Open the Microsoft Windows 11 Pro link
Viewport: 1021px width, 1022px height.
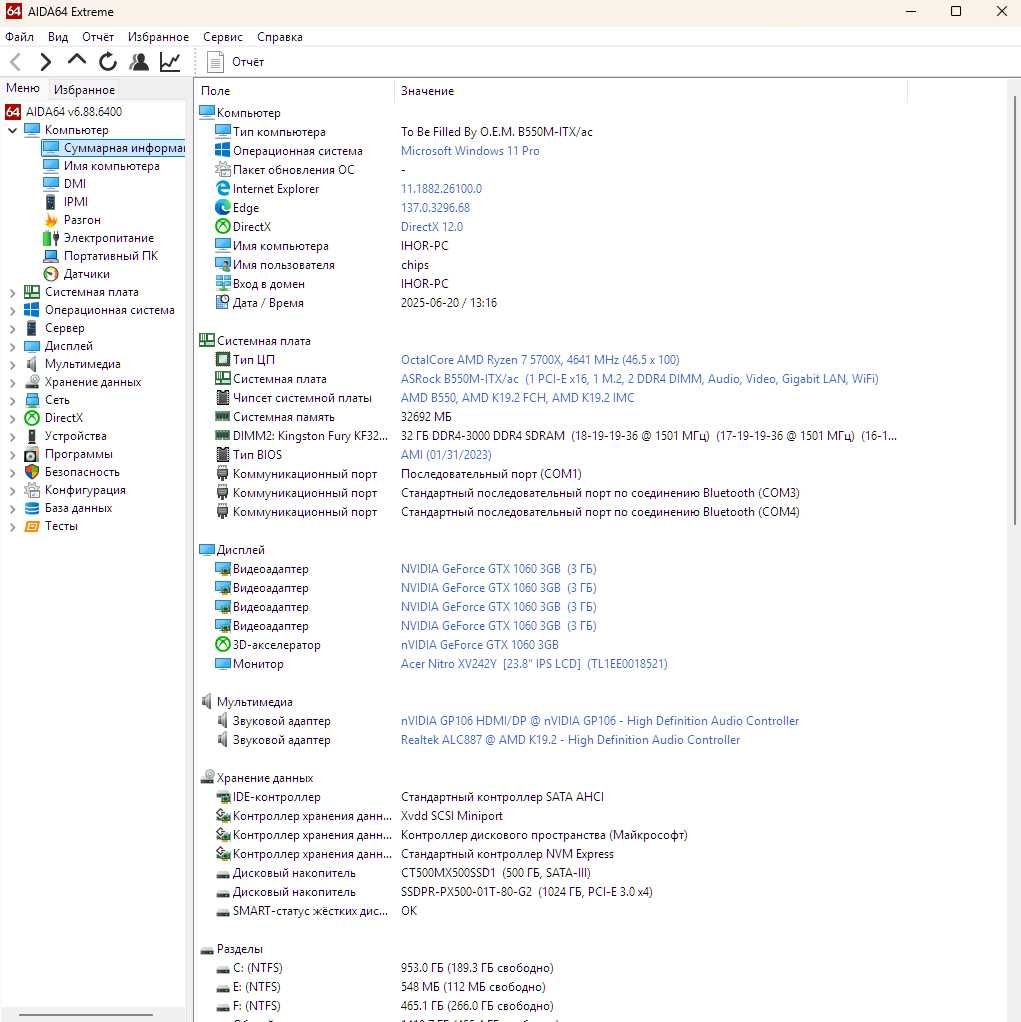point(470,151)
